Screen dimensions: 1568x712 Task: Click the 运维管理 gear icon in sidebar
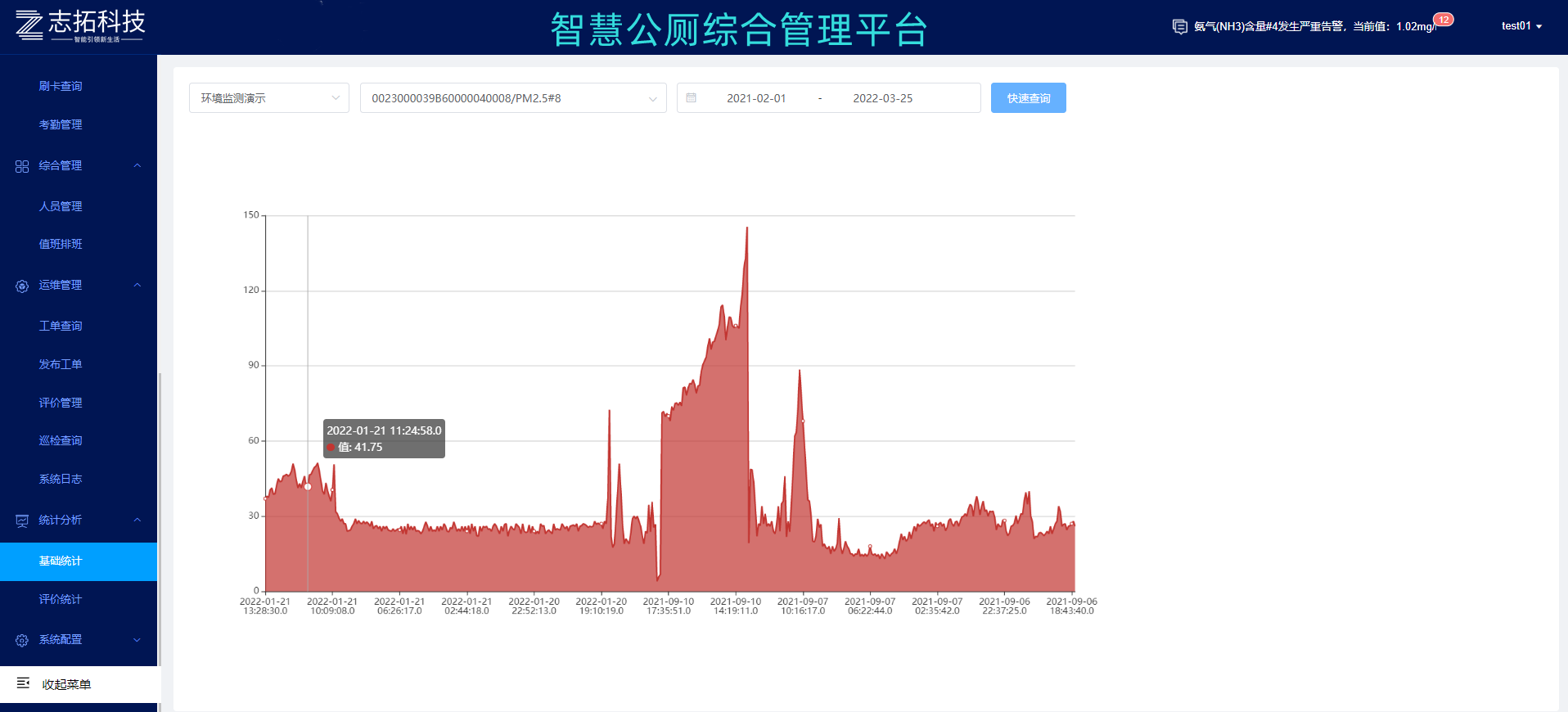[22, 286]
